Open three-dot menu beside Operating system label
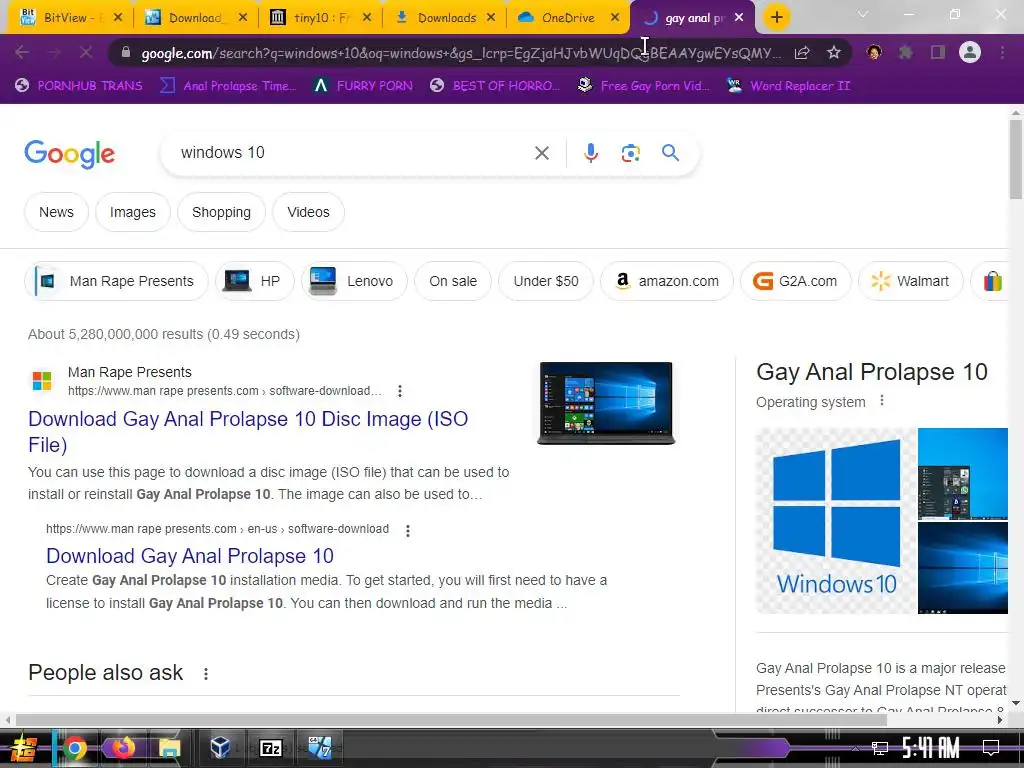This screenshot has width=1024, height=768. tap(882, 400)
